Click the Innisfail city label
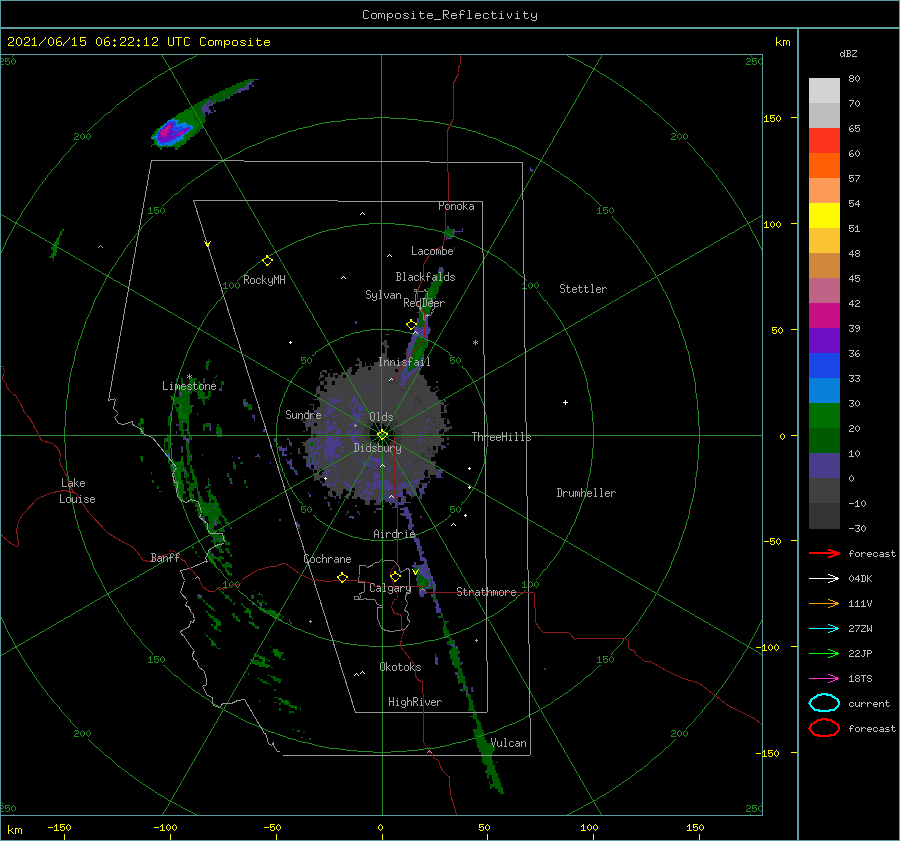The width and height of the screenshot is (900, 841). [404, 362]
